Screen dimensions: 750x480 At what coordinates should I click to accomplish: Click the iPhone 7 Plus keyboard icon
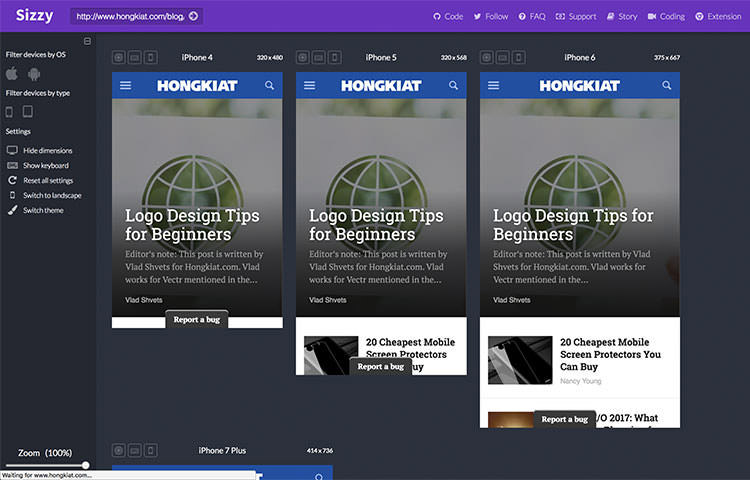tap(135, 450)
